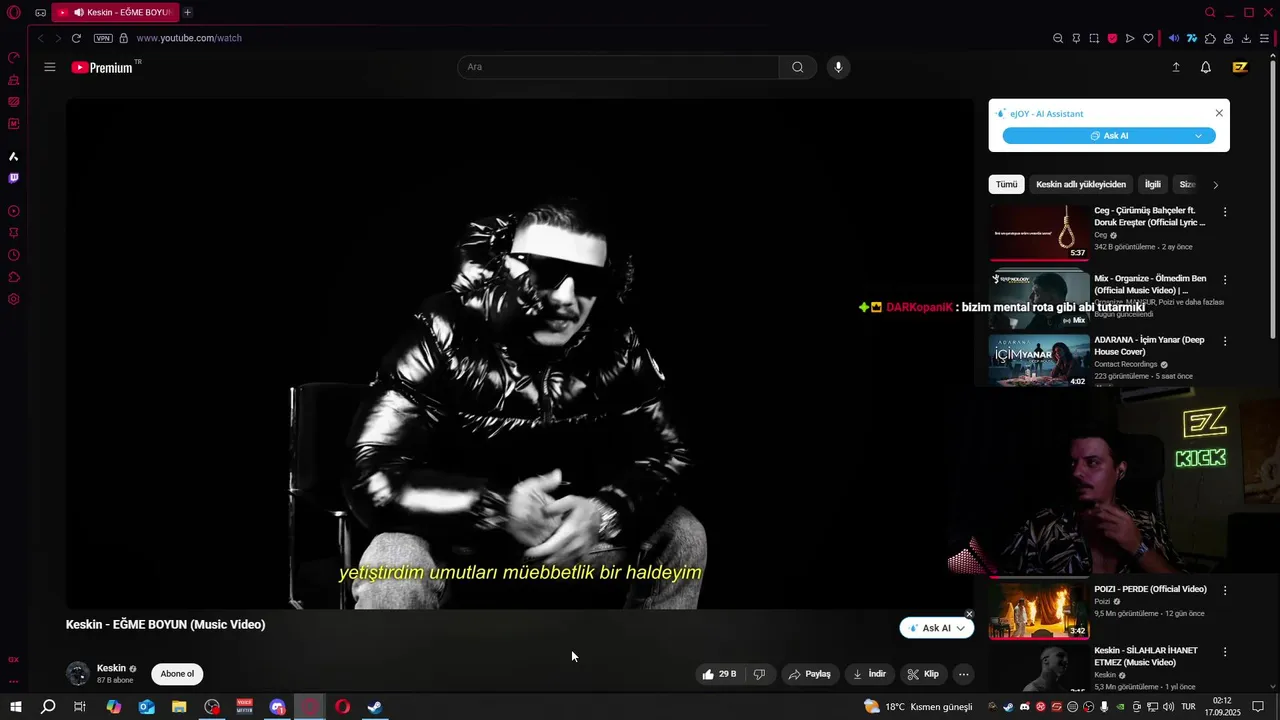Open Outlook from the taskbar

tap(146, 707)
